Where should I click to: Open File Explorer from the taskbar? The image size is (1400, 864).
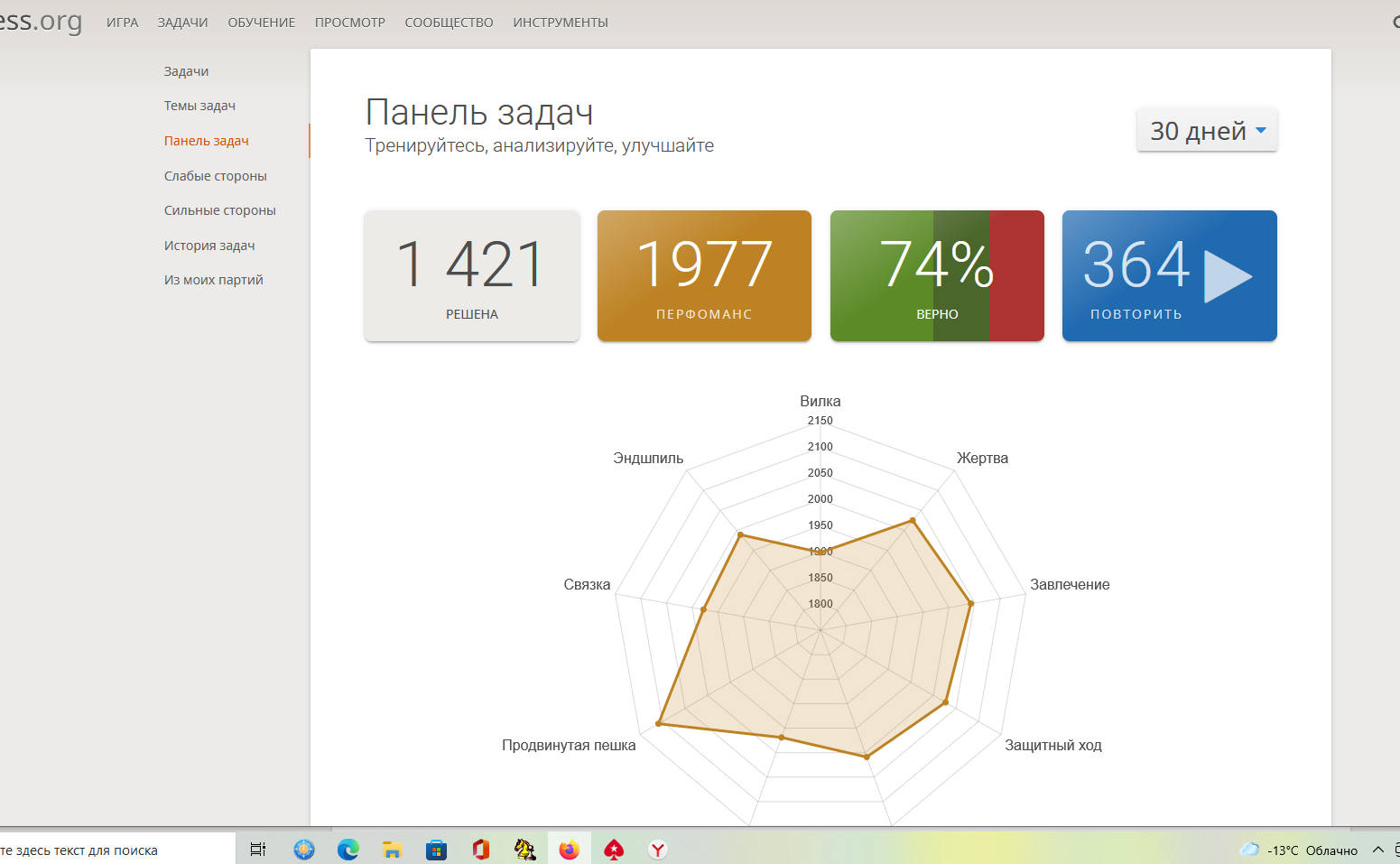click(x=392, y=850)
